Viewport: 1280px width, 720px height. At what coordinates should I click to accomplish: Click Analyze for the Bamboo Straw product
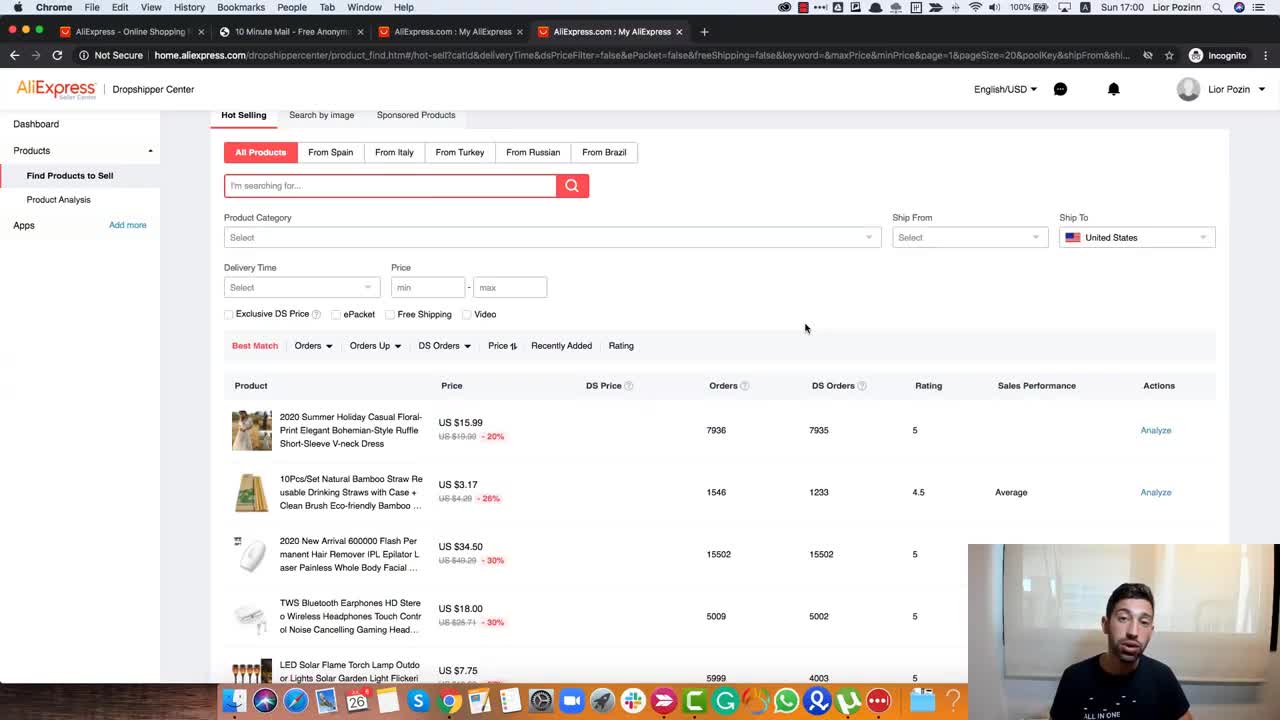(1155, 492)
